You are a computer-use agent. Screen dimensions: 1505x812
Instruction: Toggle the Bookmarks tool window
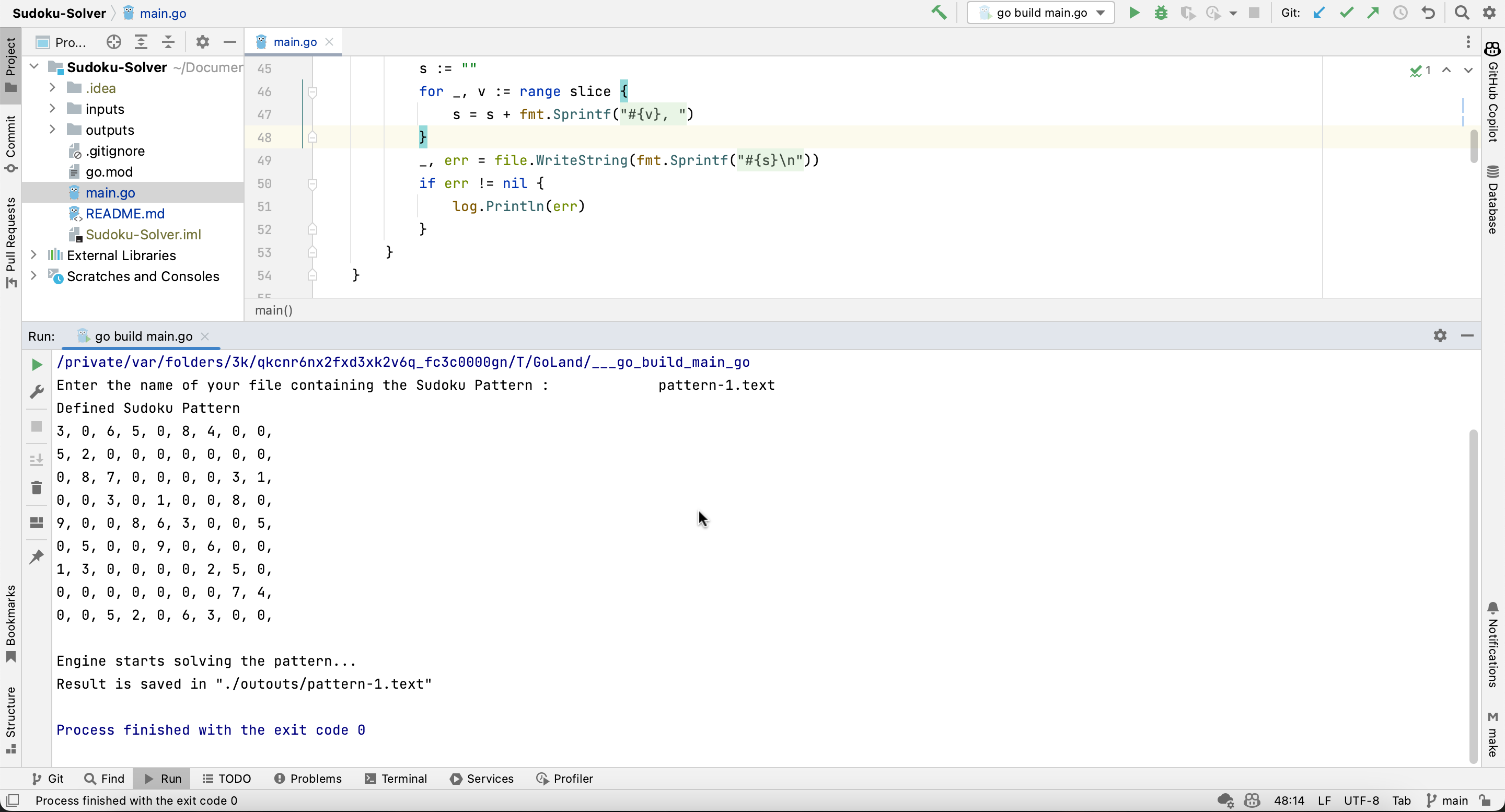point(10,623)
